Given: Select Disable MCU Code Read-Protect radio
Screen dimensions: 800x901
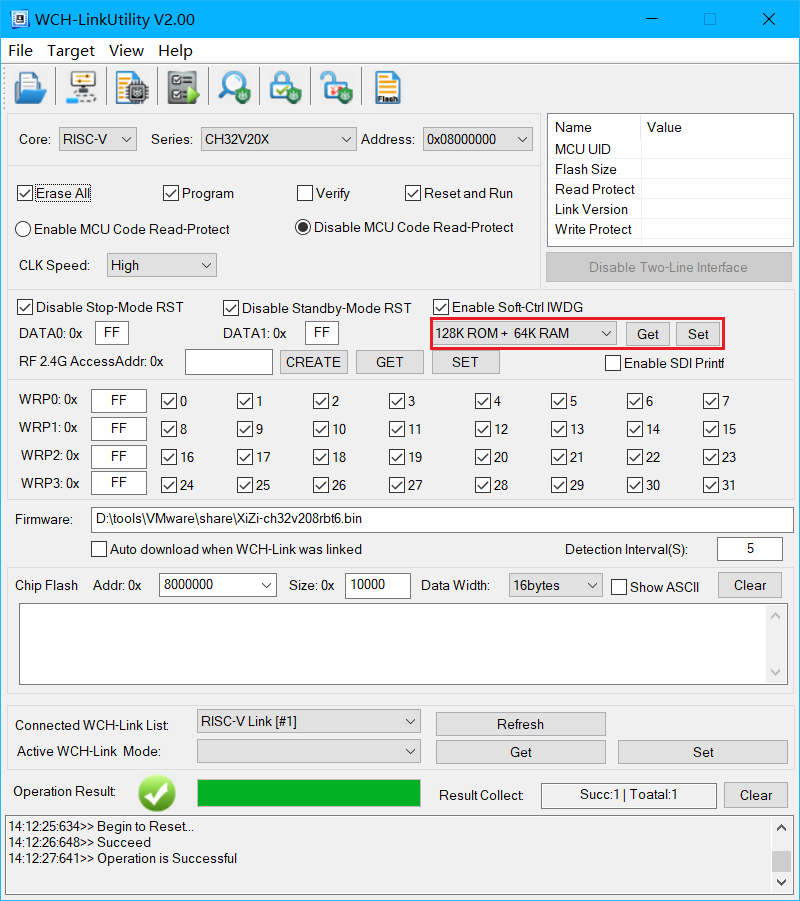Looking at the screenshot, I should coord(303,228).
